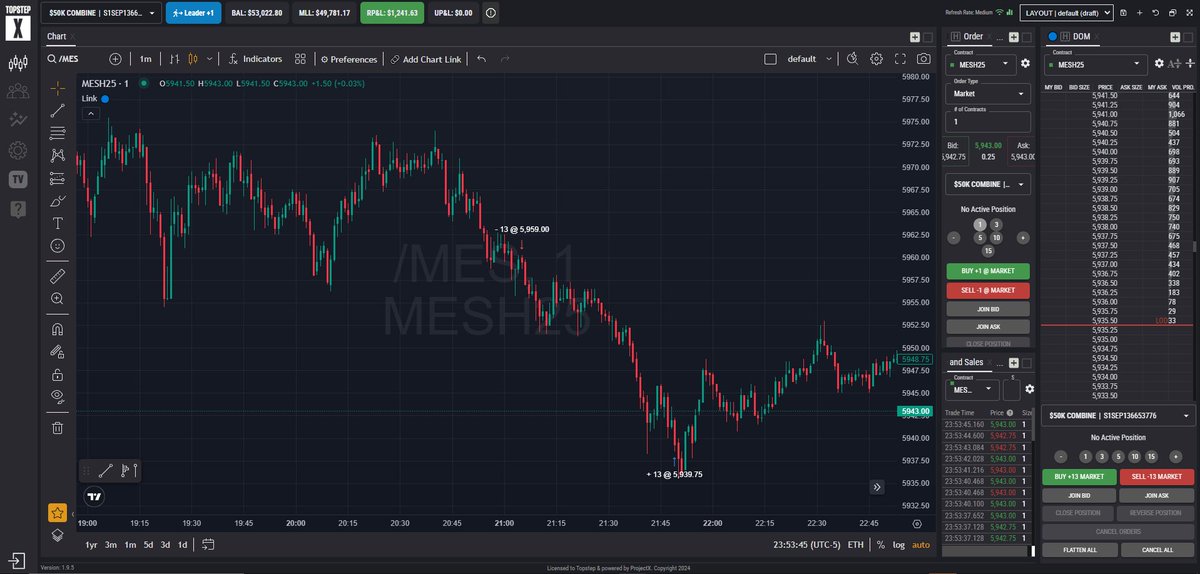Click BUY +13 MARKET in DOM
The image size is (1200, 574).
[1079, 477]
